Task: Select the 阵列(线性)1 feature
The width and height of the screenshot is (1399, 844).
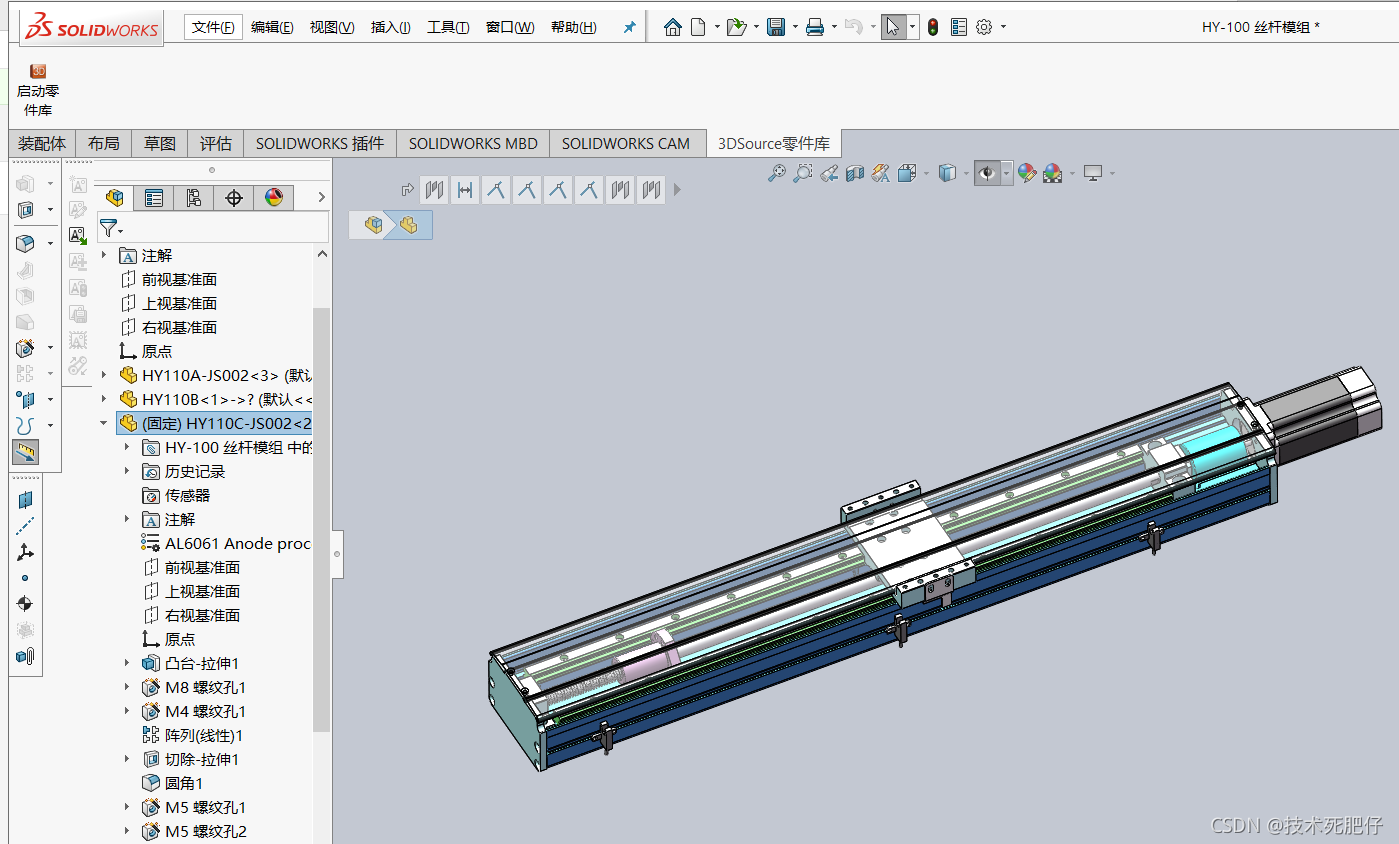Action: [x=192, y=735]
